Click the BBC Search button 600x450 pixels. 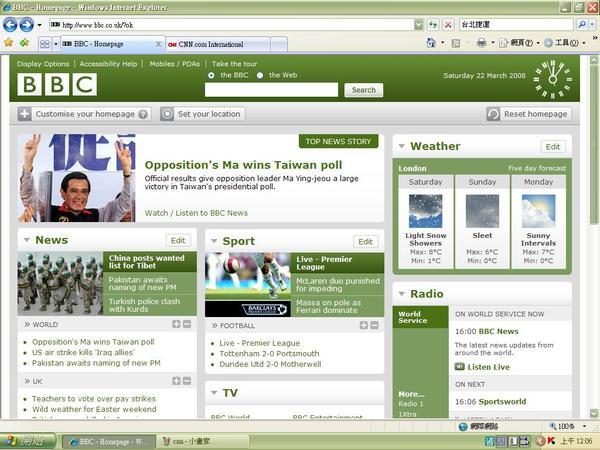(x=364, y=90)
